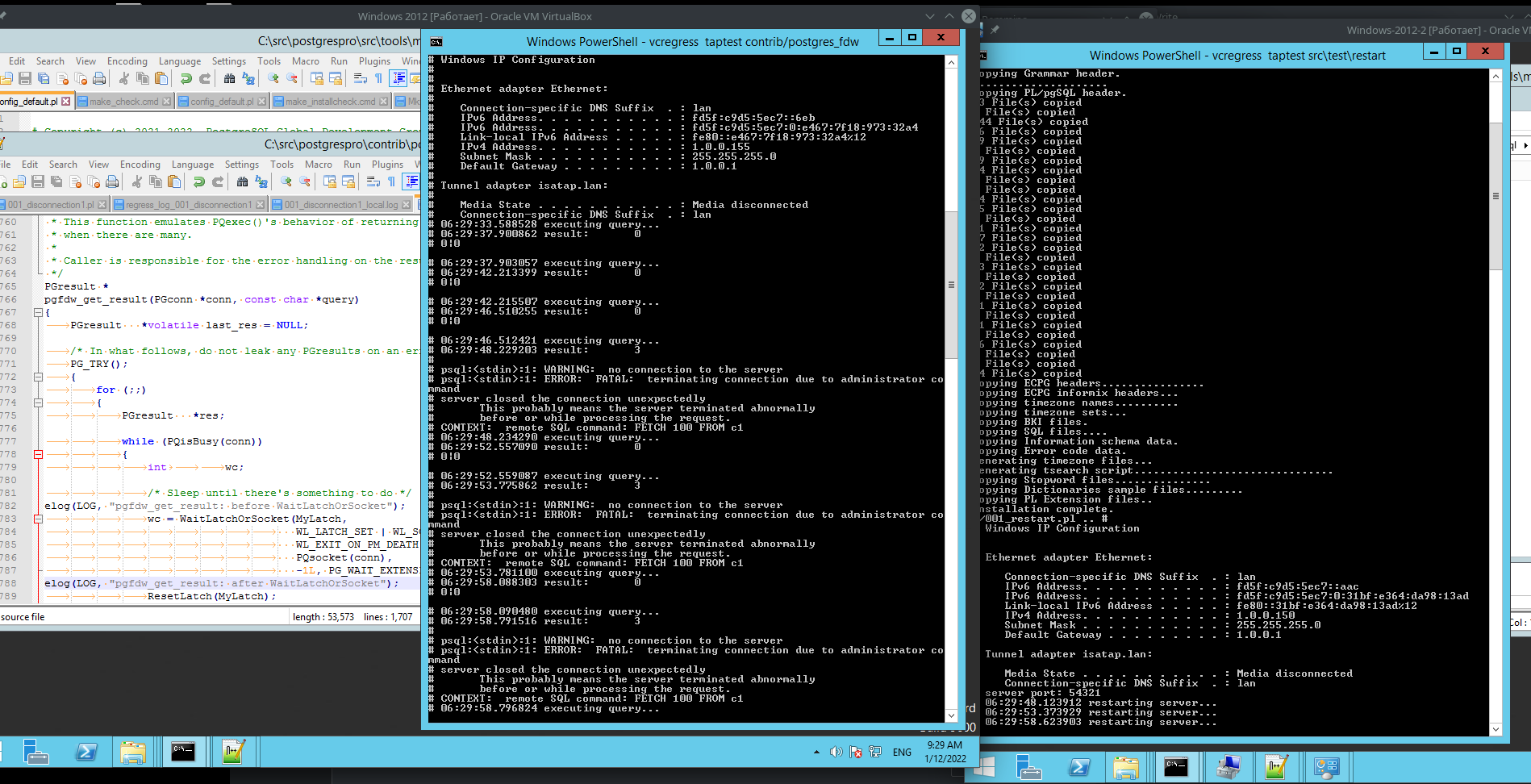Click the Find binoculars icon in the config_default.pl editor toolbar

[x=230, y=78]
